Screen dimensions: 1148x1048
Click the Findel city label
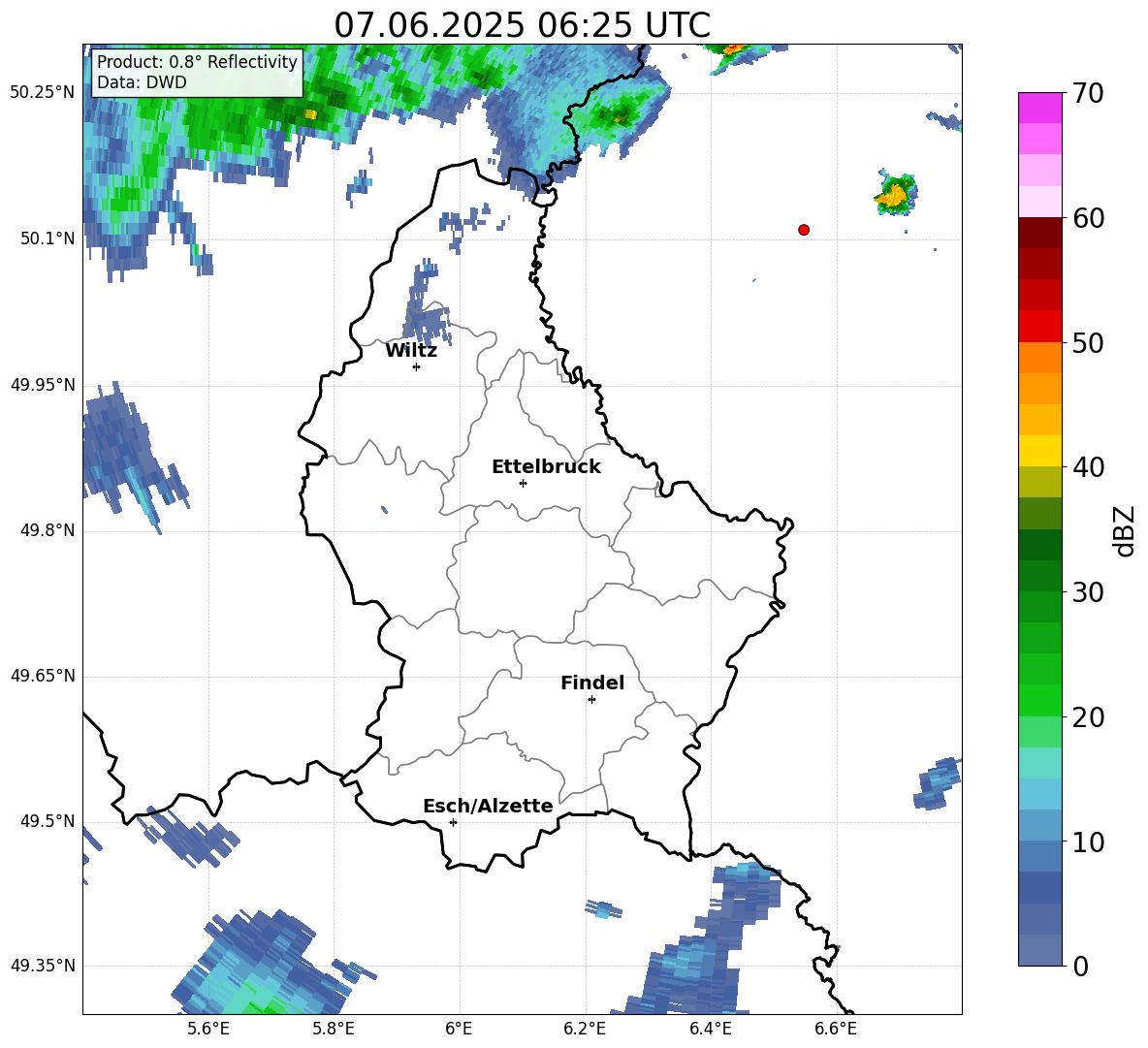pyautogui.click(x=592, y=683)
